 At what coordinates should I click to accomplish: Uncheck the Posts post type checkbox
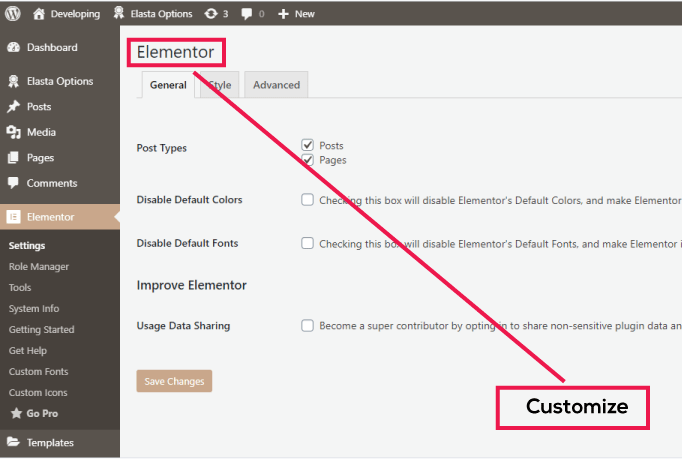click(x=308, y=145)
